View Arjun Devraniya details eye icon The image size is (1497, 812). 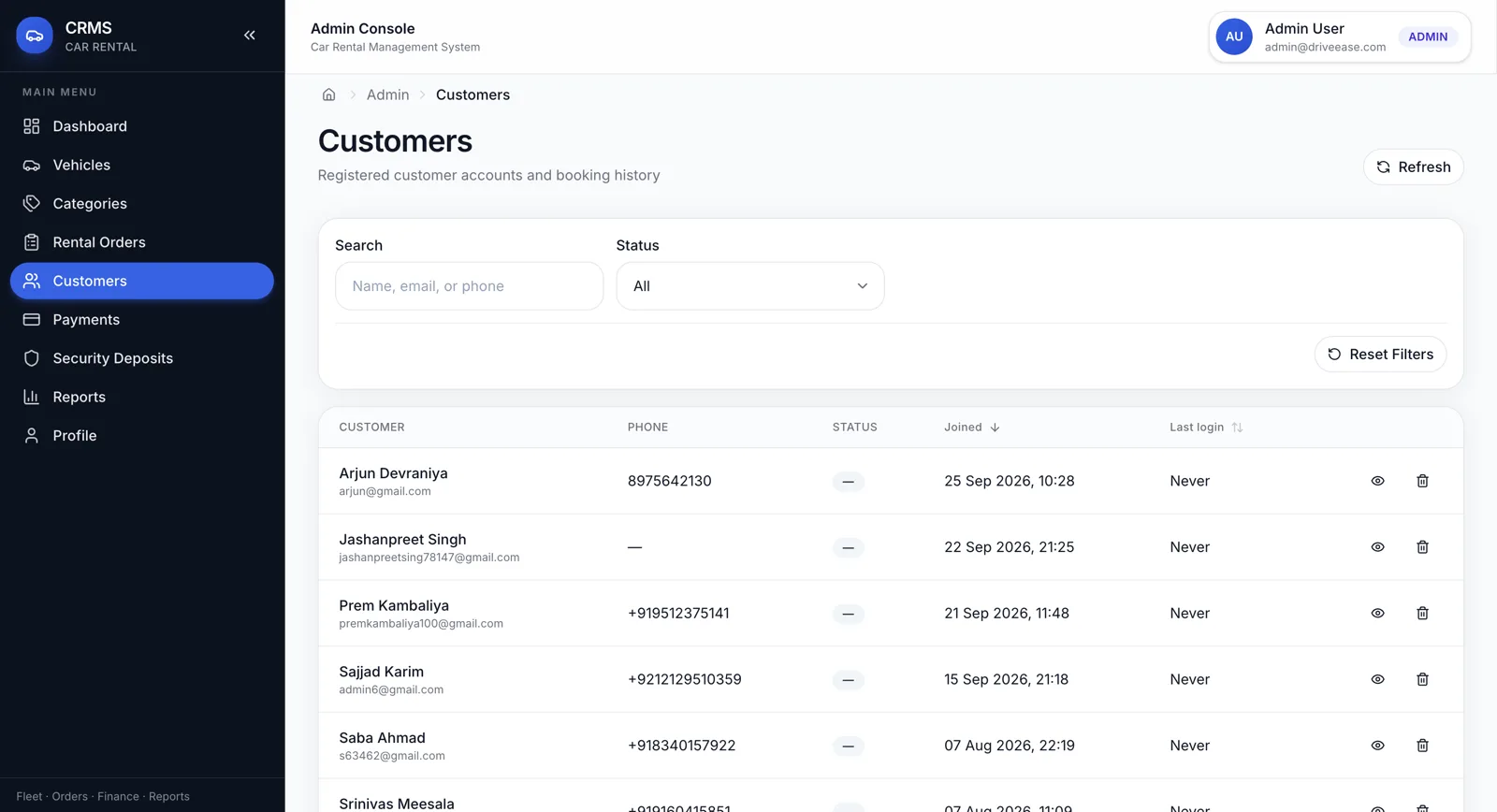pos(1377,481)
